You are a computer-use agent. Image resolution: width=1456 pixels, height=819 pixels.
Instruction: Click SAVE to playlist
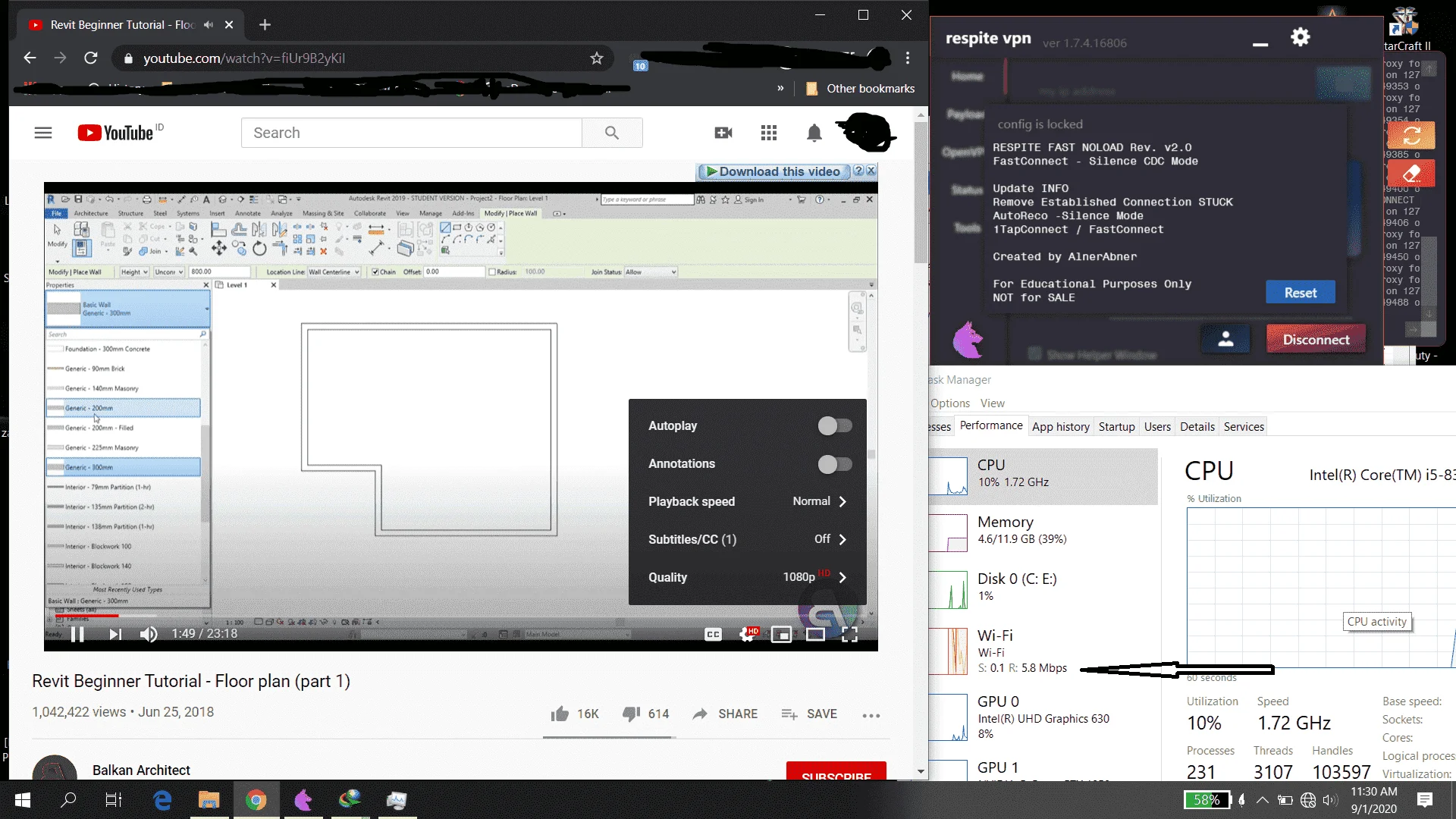pos(809,714)
